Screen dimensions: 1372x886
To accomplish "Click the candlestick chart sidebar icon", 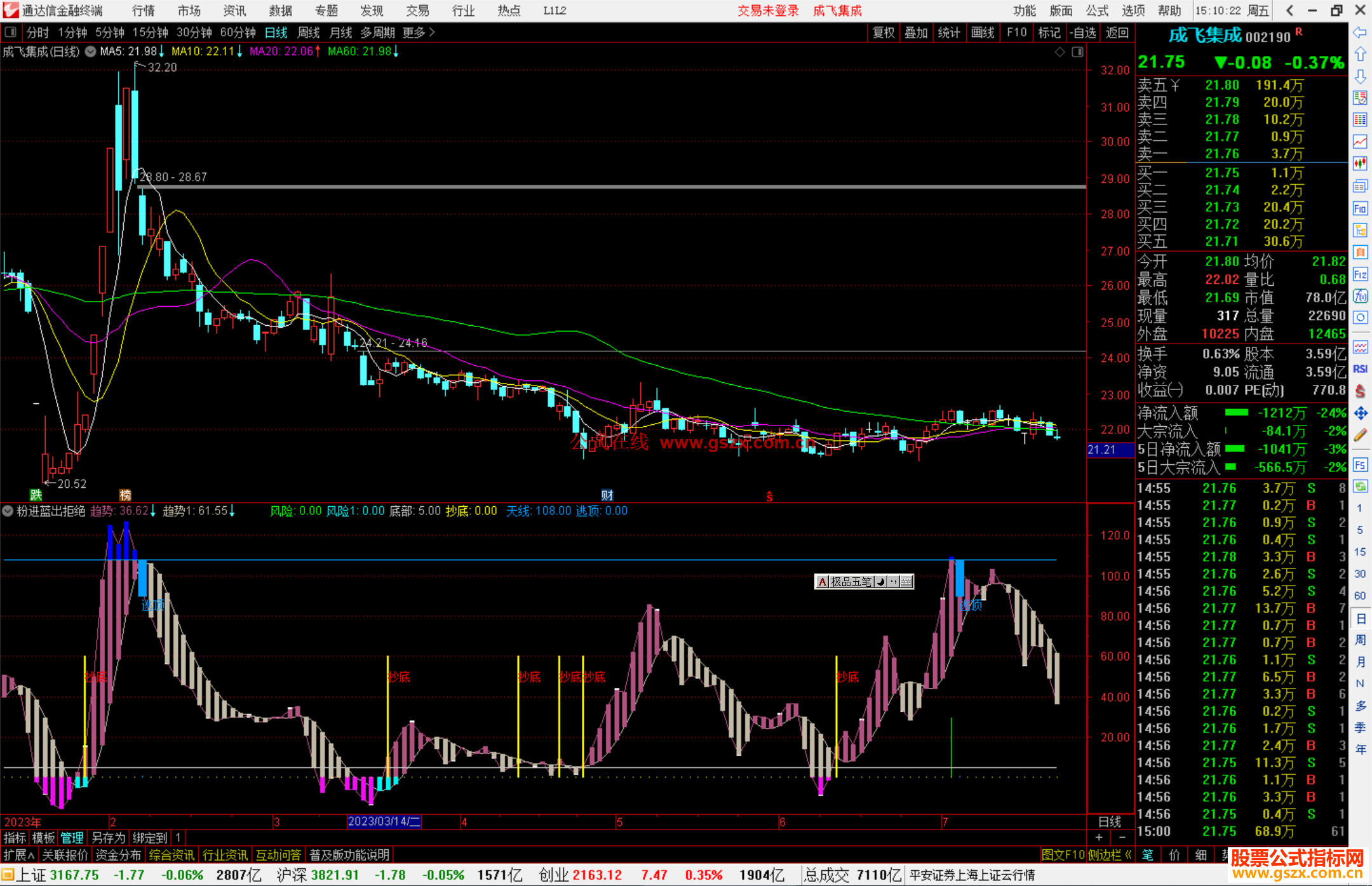I will [x=1360, y=163].
